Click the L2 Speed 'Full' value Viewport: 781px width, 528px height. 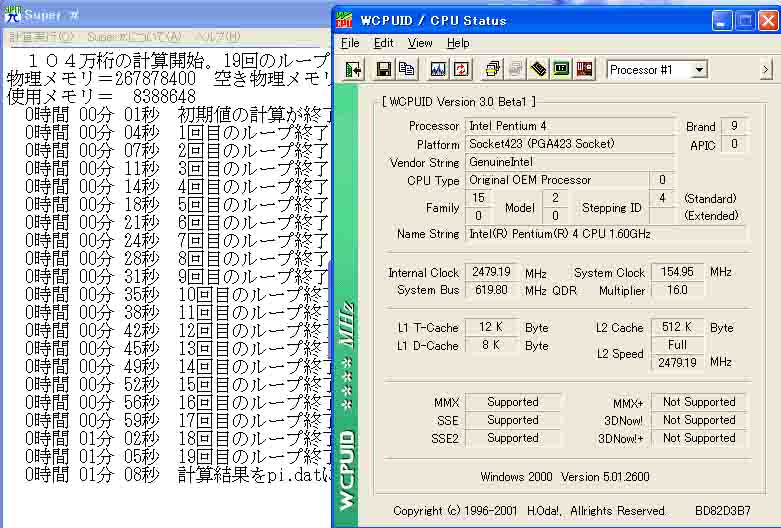point(677,345)
